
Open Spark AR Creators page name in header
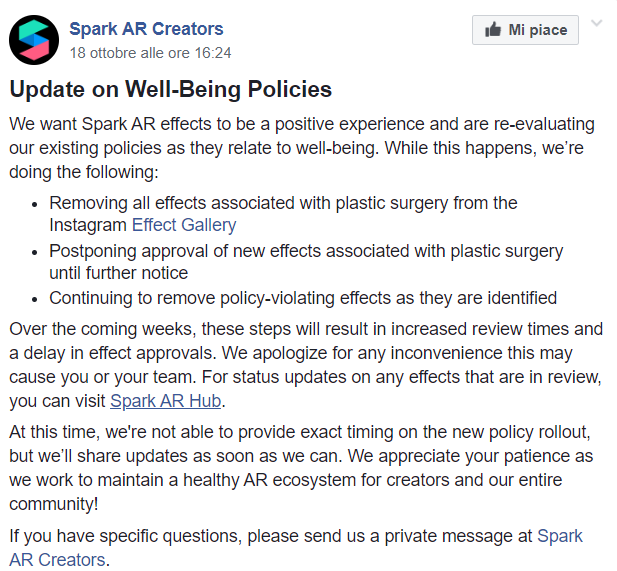[146, 29]
